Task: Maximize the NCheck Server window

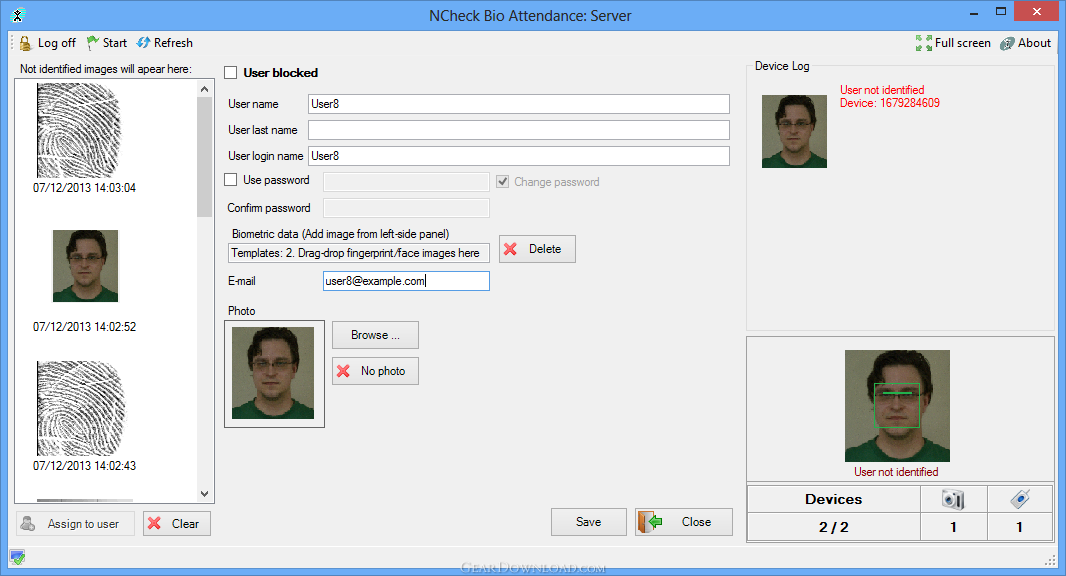Action: click(x=1001, y=12)
